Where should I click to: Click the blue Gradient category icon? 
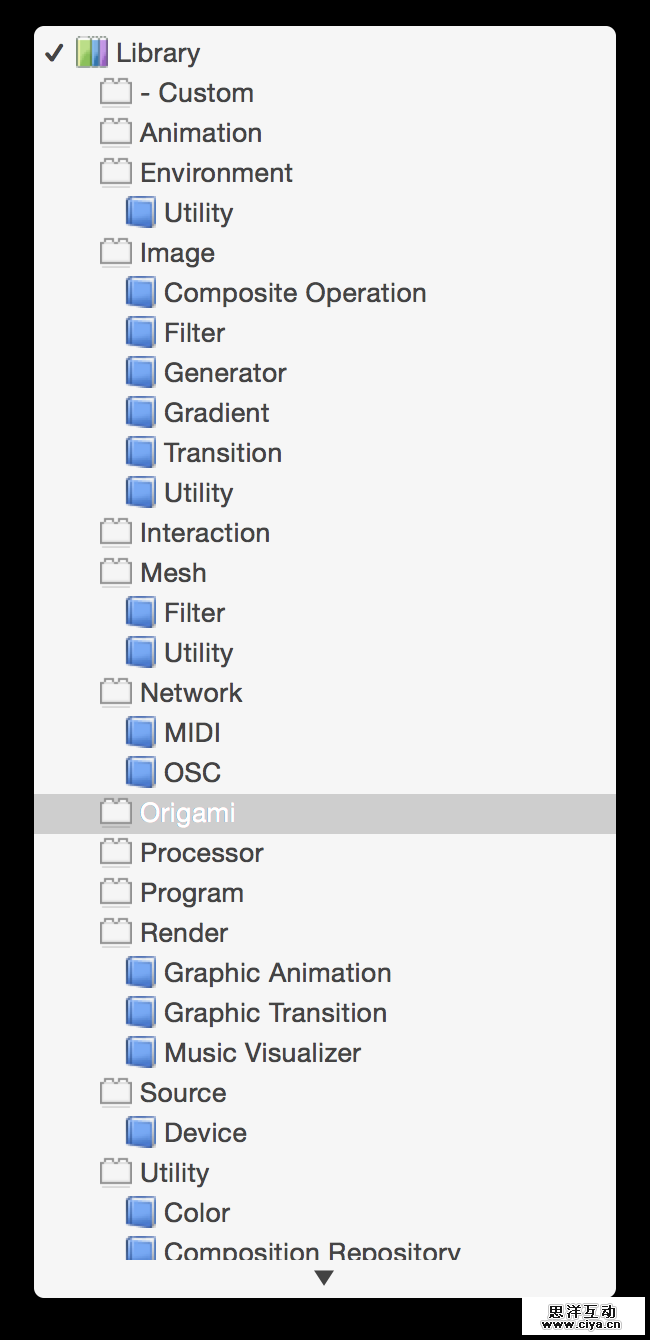tap(140, 413)
